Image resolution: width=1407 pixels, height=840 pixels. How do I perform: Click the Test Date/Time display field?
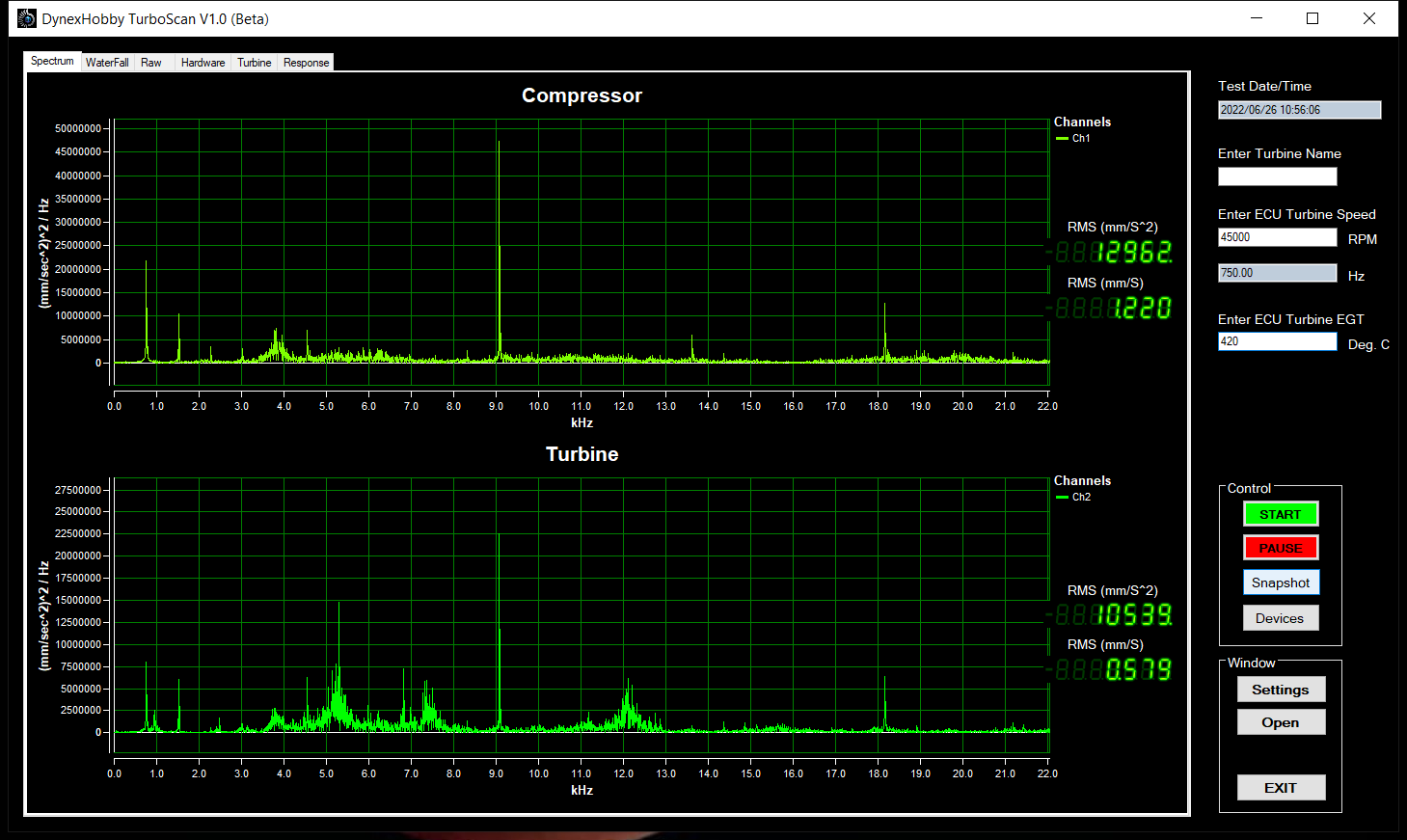coord(1300,109)
